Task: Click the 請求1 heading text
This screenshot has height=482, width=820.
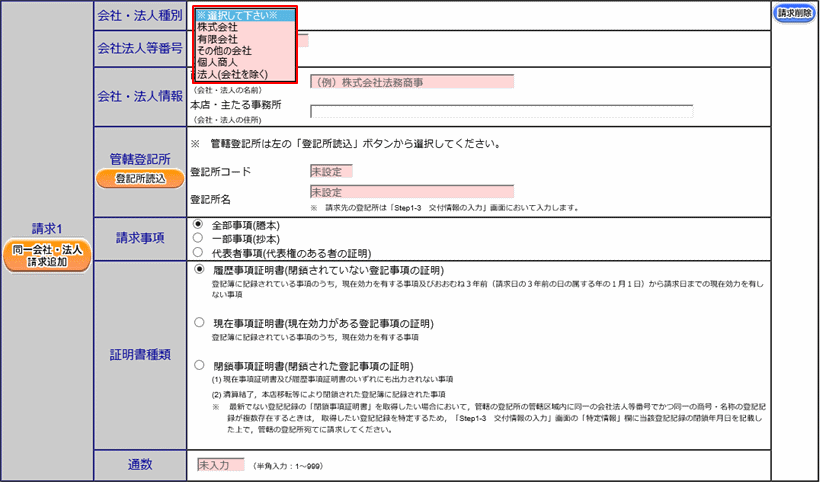Action: [47, 229]
